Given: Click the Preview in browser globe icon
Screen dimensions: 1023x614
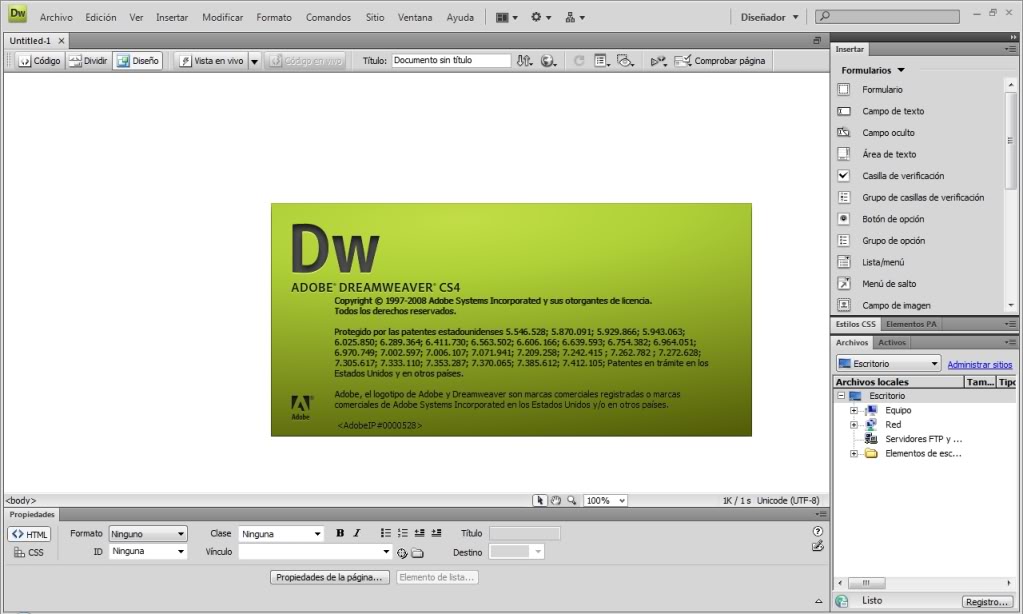Looking at the screenshot, I should click(549, 61).
